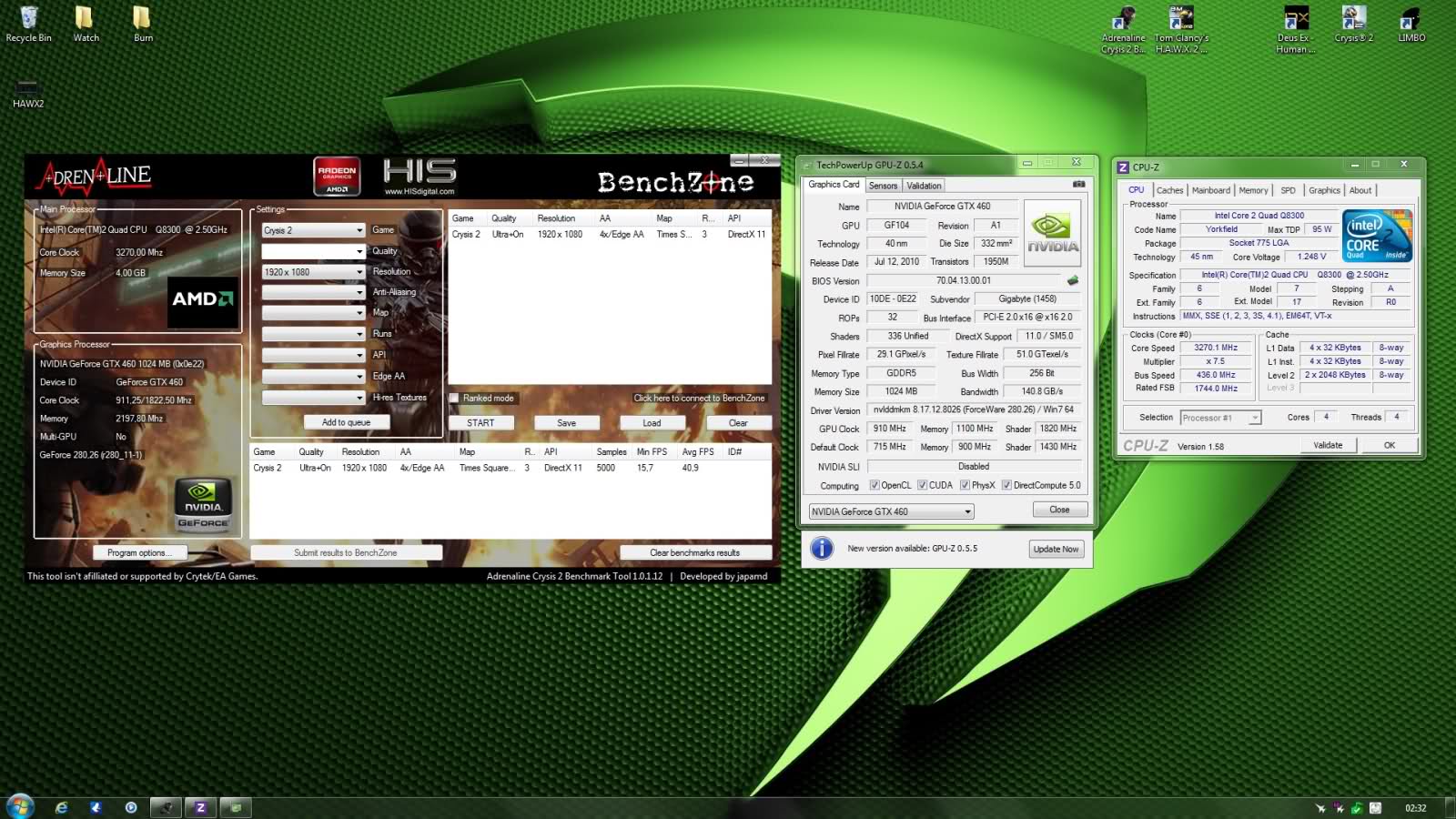The width and height of the screenshot is (1456, 819).
Task: Click the NVIDIA GeForce logo in Graphics Processor panel
Action: (x=203, y=504)
